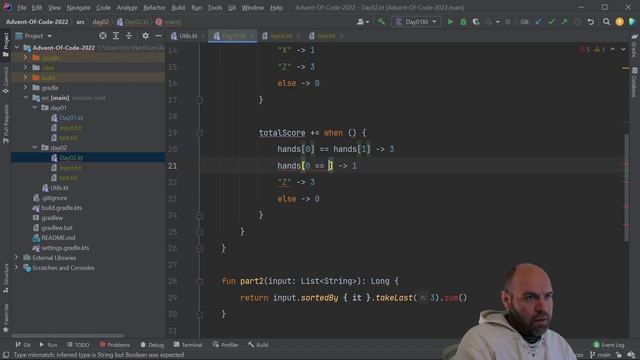
Task: Open the Pull Requests stripe button
Action: (6, 124)
